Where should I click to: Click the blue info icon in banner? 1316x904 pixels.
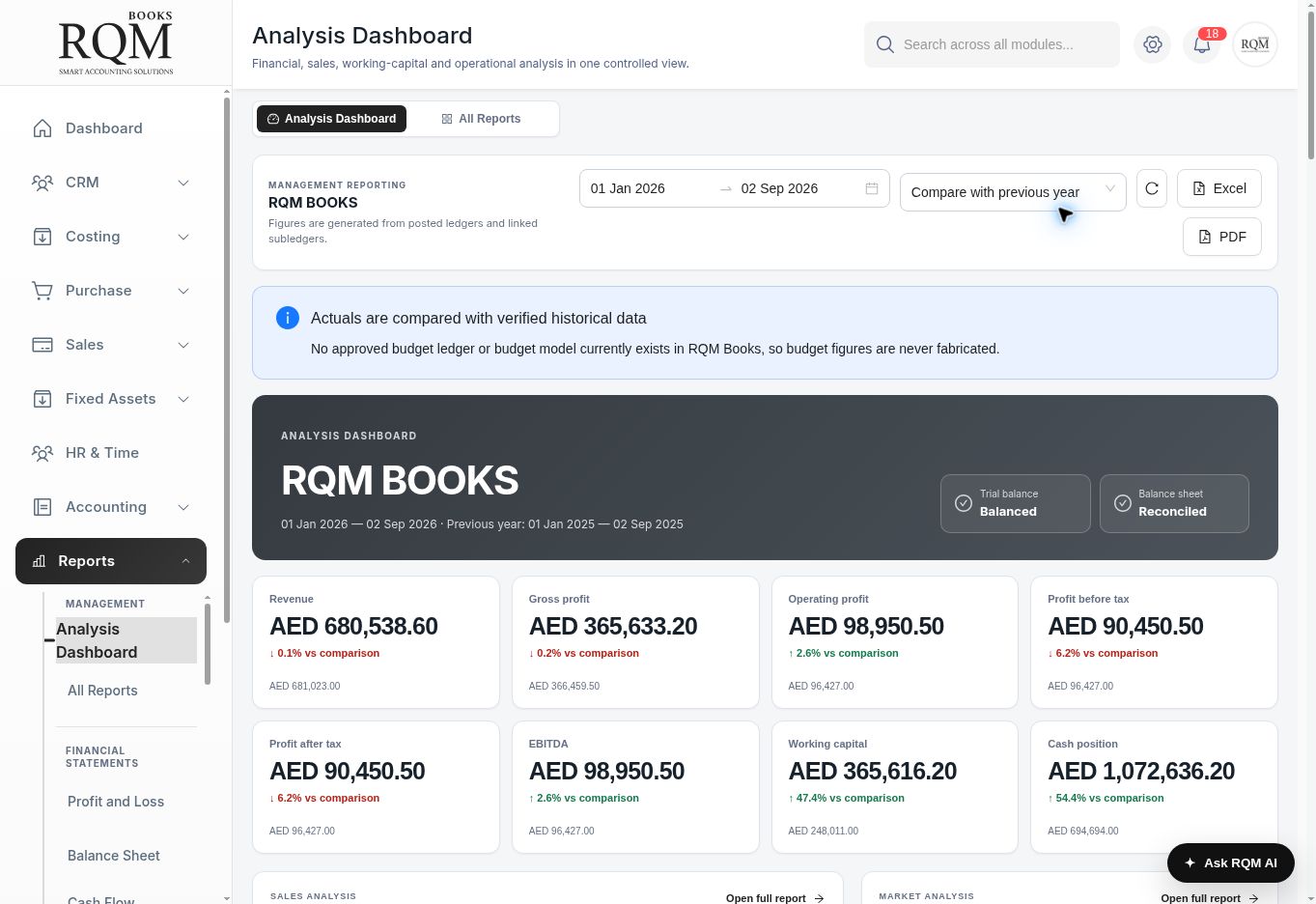pos(288,318)
